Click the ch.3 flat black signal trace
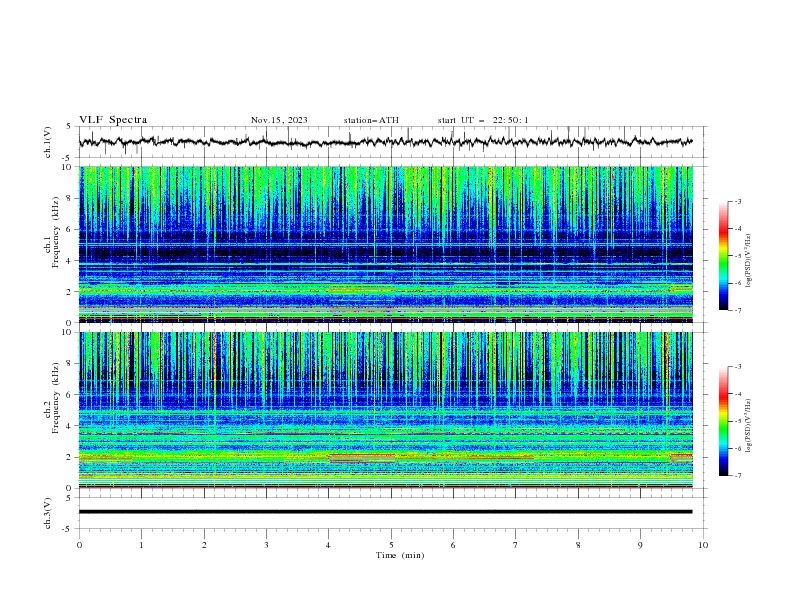The image size is (792, 612). (x=385, y=512)
